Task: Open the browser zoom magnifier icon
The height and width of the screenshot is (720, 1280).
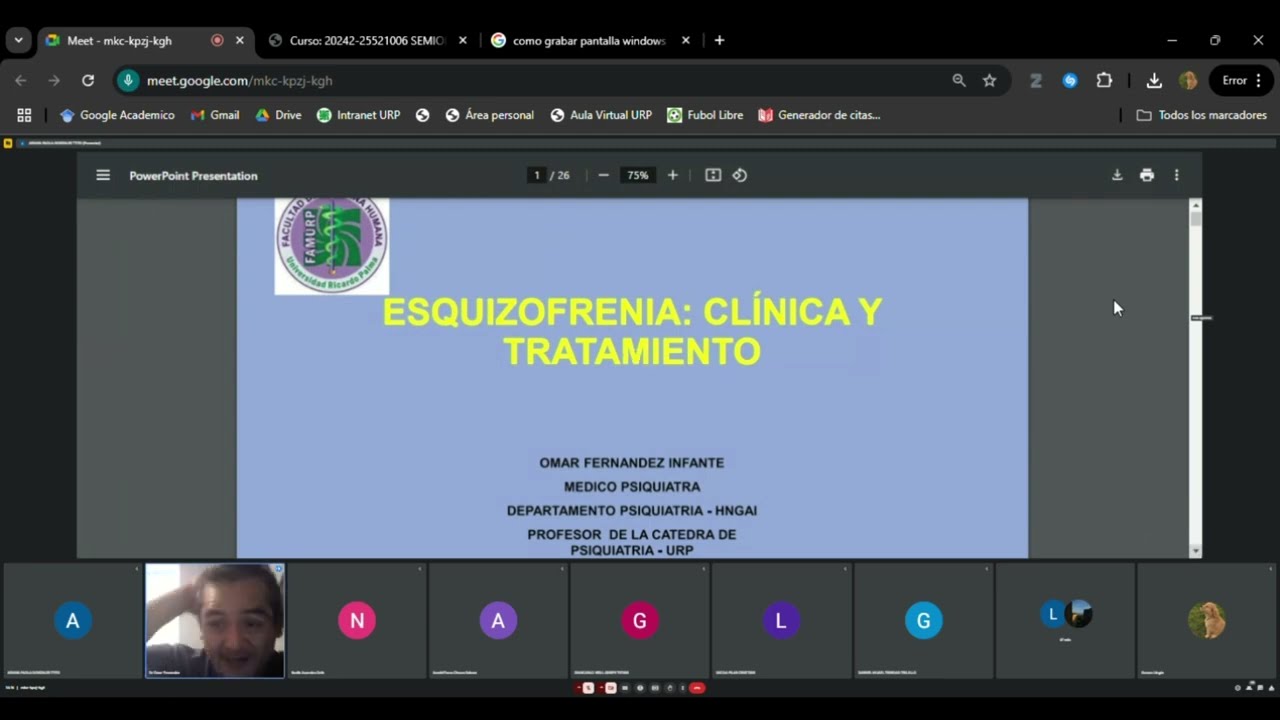Action: [x=959, y=80]
